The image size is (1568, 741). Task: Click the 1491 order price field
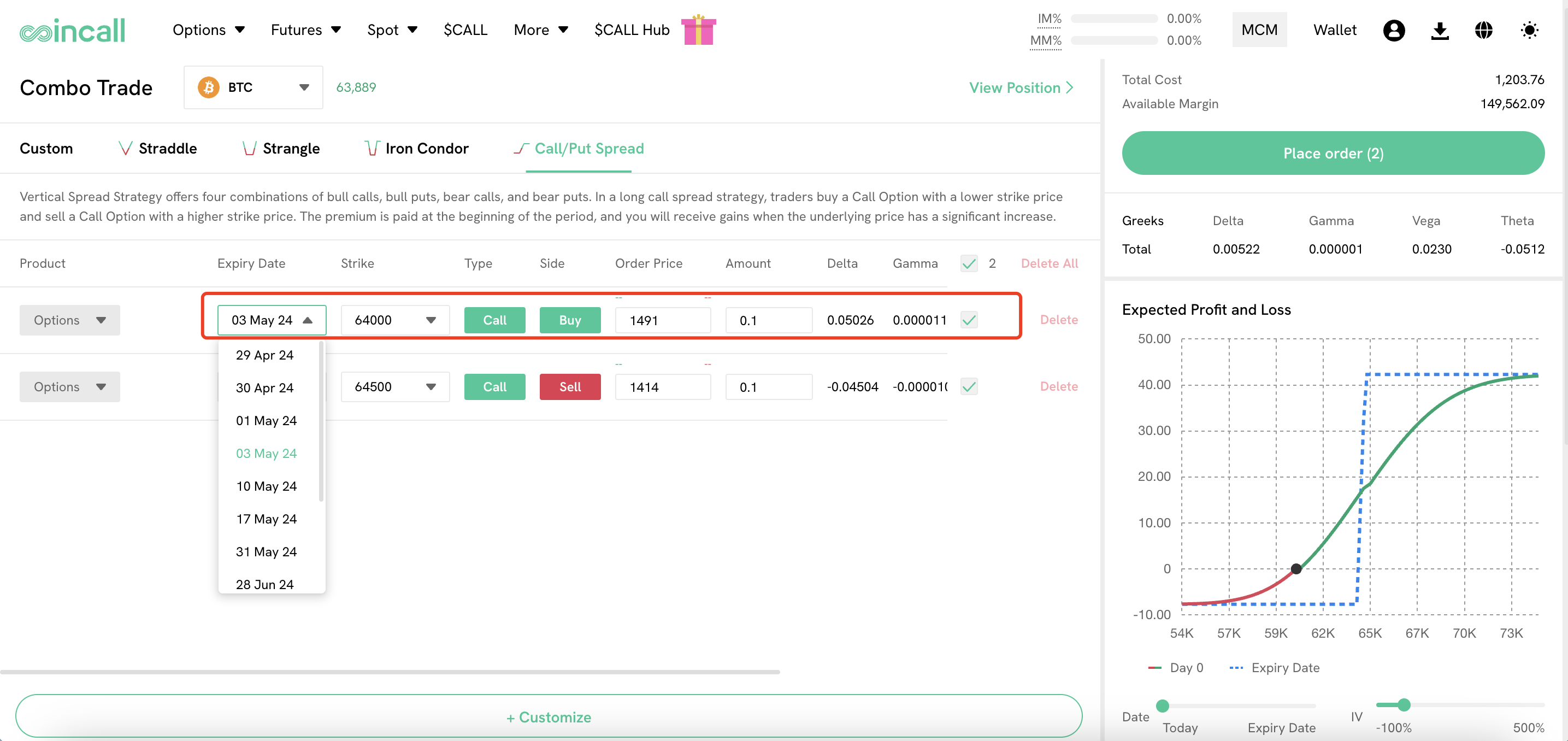pyautogui.click(x=662, y=320)
